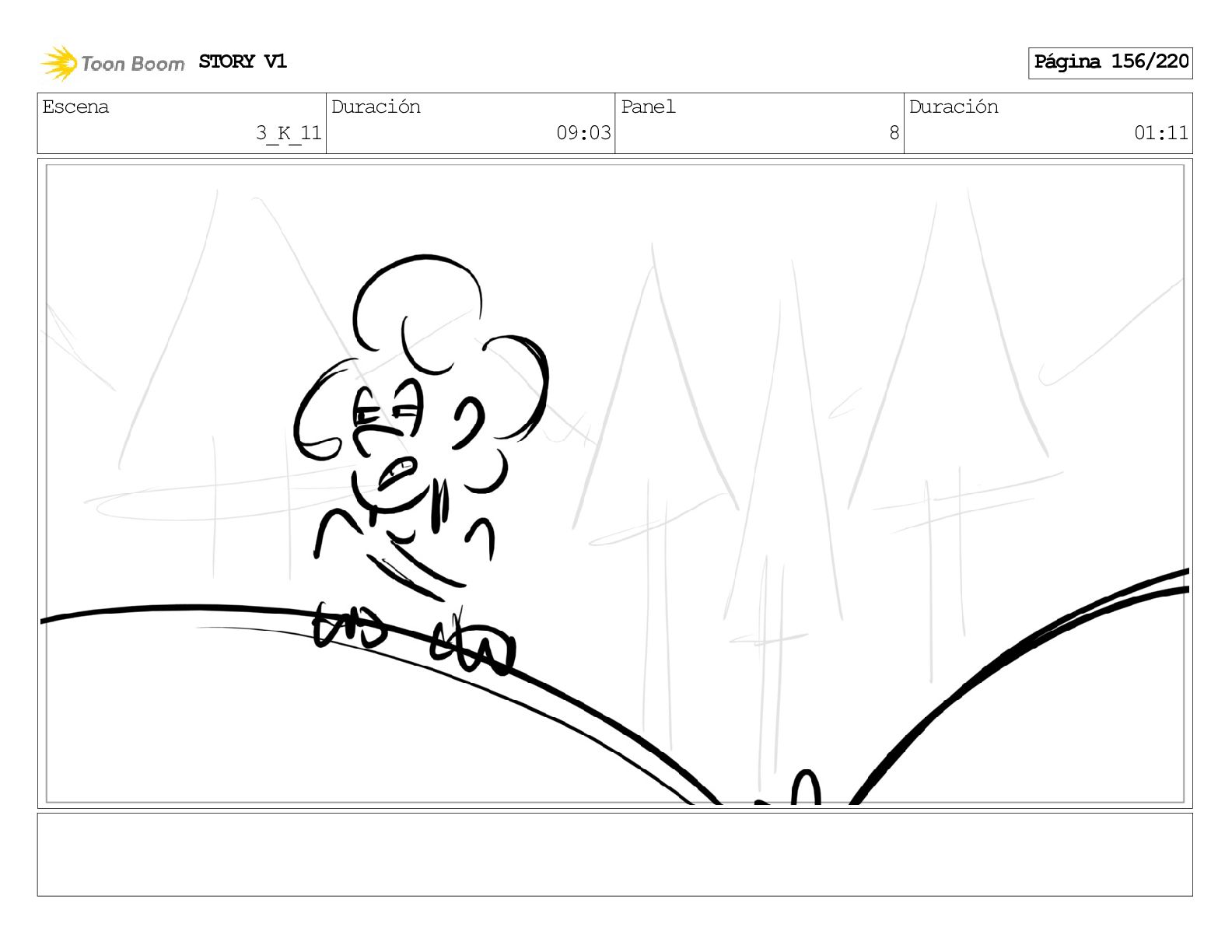Image resolution: width=1232 pixels, height=952 pixels.
Task: Click the Página 156/220 page indicator
Action: pos(1111,63)
